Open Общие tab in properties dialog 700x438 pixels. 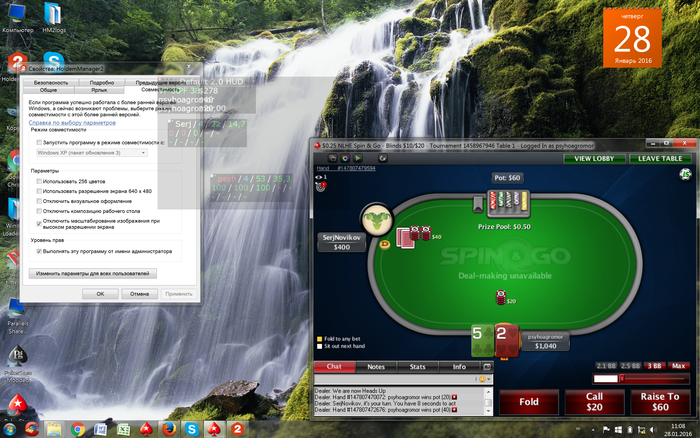point(49,90)
